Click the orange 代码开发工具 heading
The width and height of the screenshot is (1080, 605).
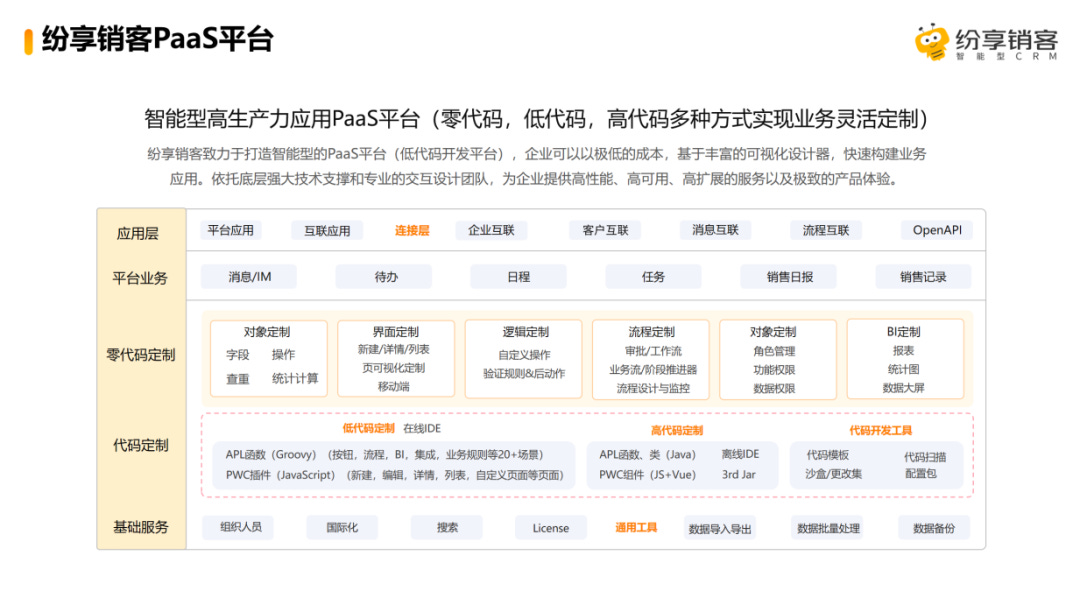(880, 430)
